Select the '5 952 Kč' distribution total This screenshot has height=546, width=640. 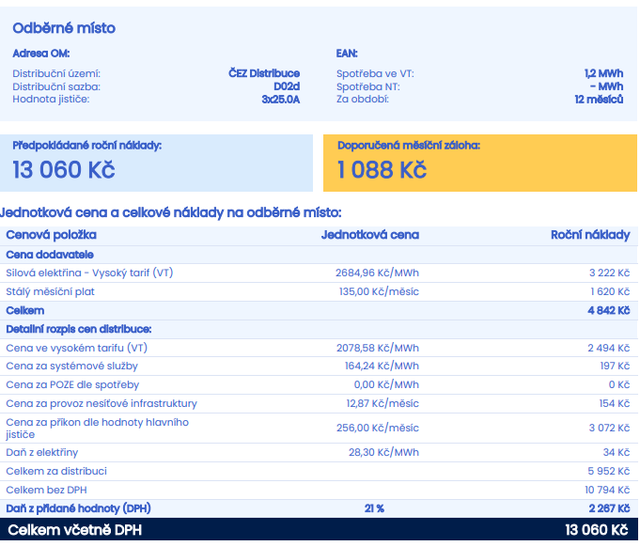click(x=609, y=471)
